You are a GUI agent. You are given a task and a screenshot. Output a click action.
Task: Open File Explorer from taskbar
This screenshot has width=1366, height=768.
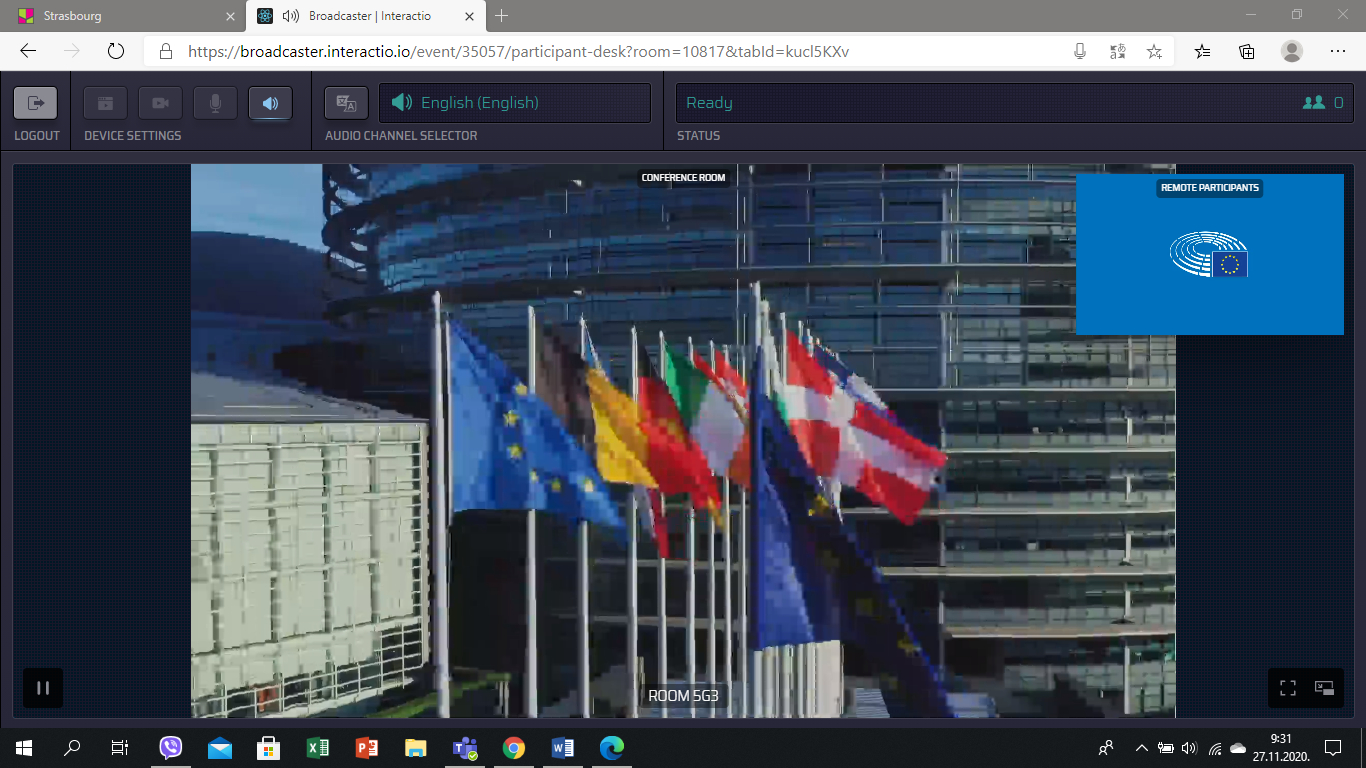(416, 747)
